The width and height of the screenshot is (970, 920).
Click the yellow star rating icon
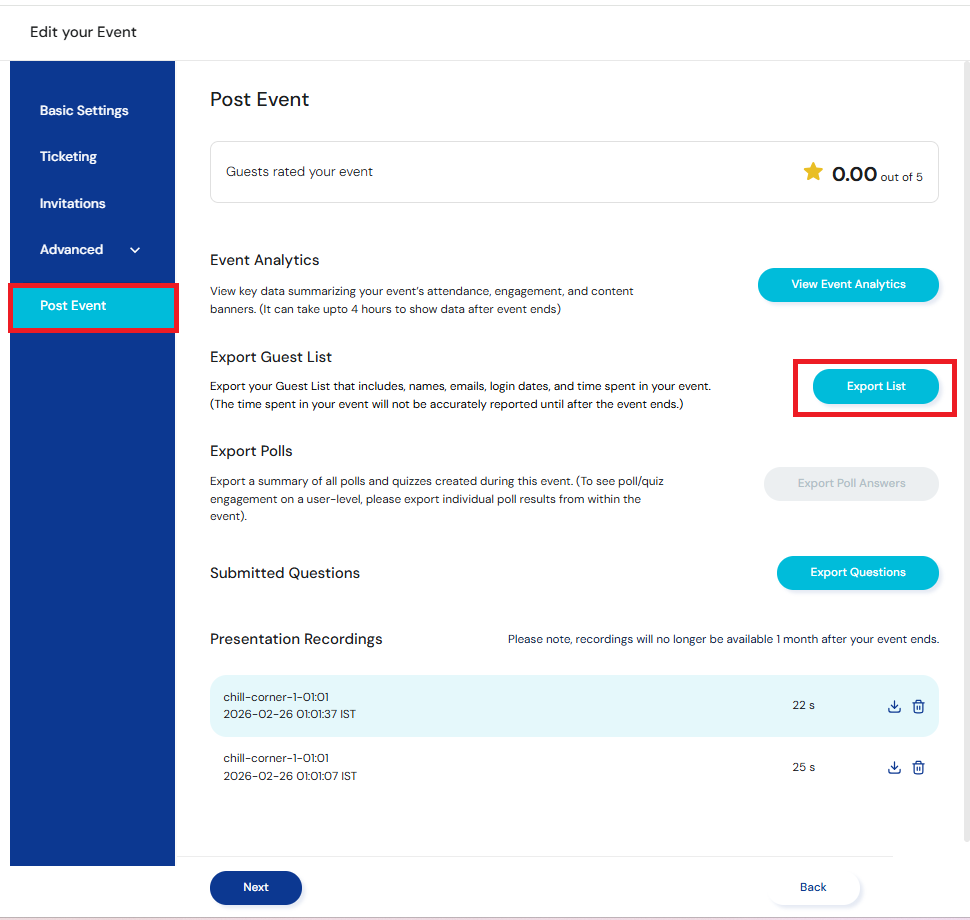tap(813, 173)
